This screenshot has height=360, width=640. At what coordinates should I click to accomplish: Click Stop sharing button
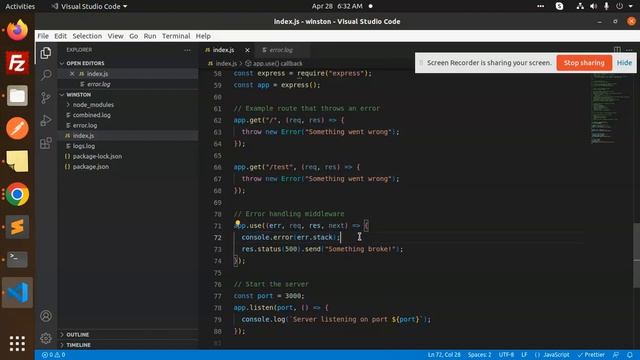click(x=584, y=63)
